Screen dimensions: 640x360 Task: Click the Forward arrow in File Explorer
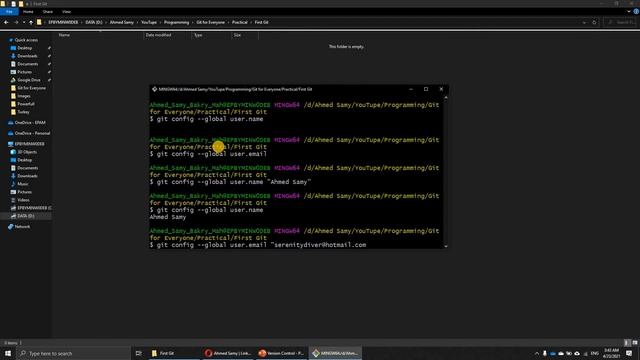(16, 22)
